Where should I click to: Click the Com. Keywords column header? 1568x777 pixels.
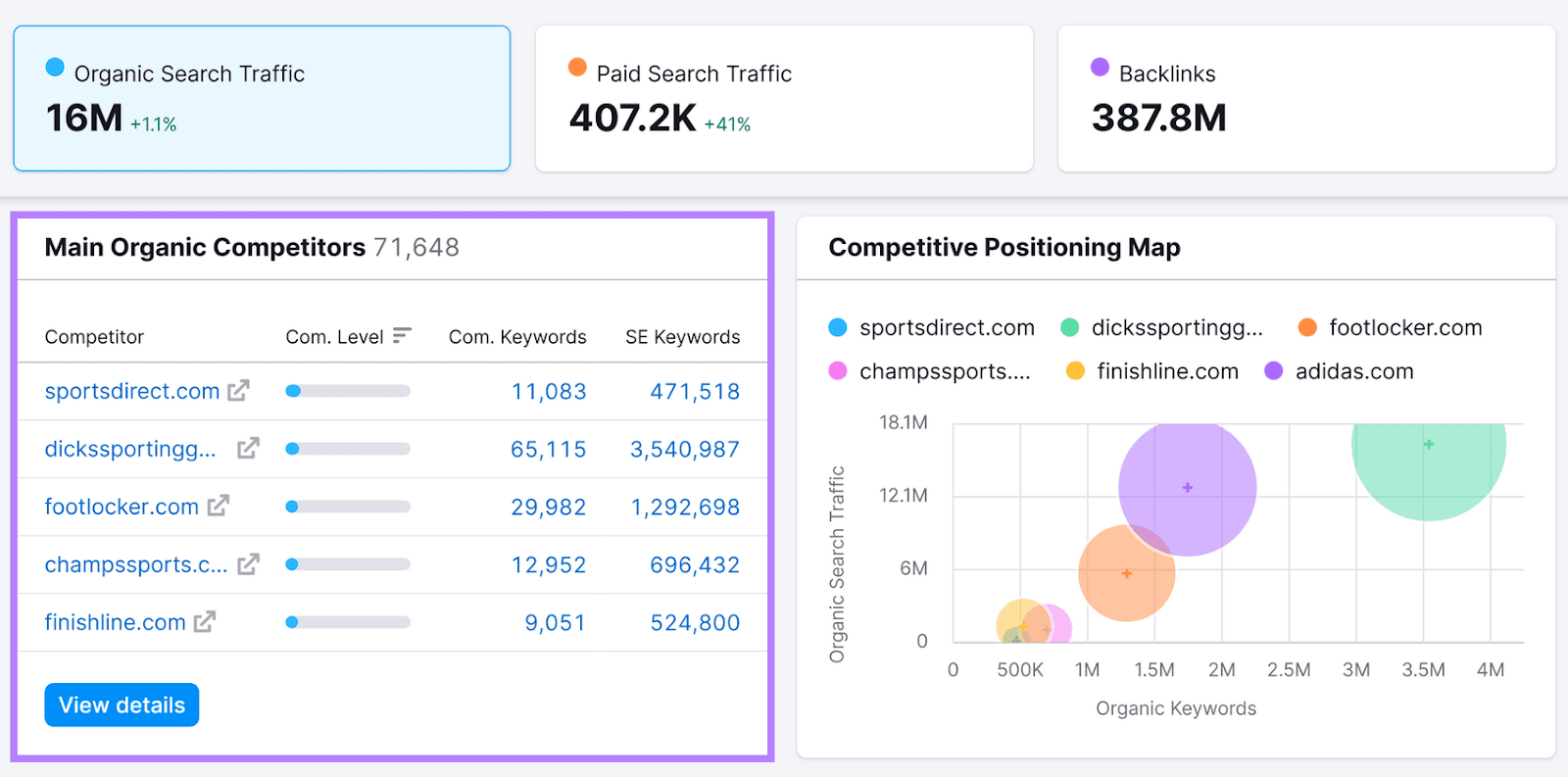pyautogui.click(x=517, y=336)
